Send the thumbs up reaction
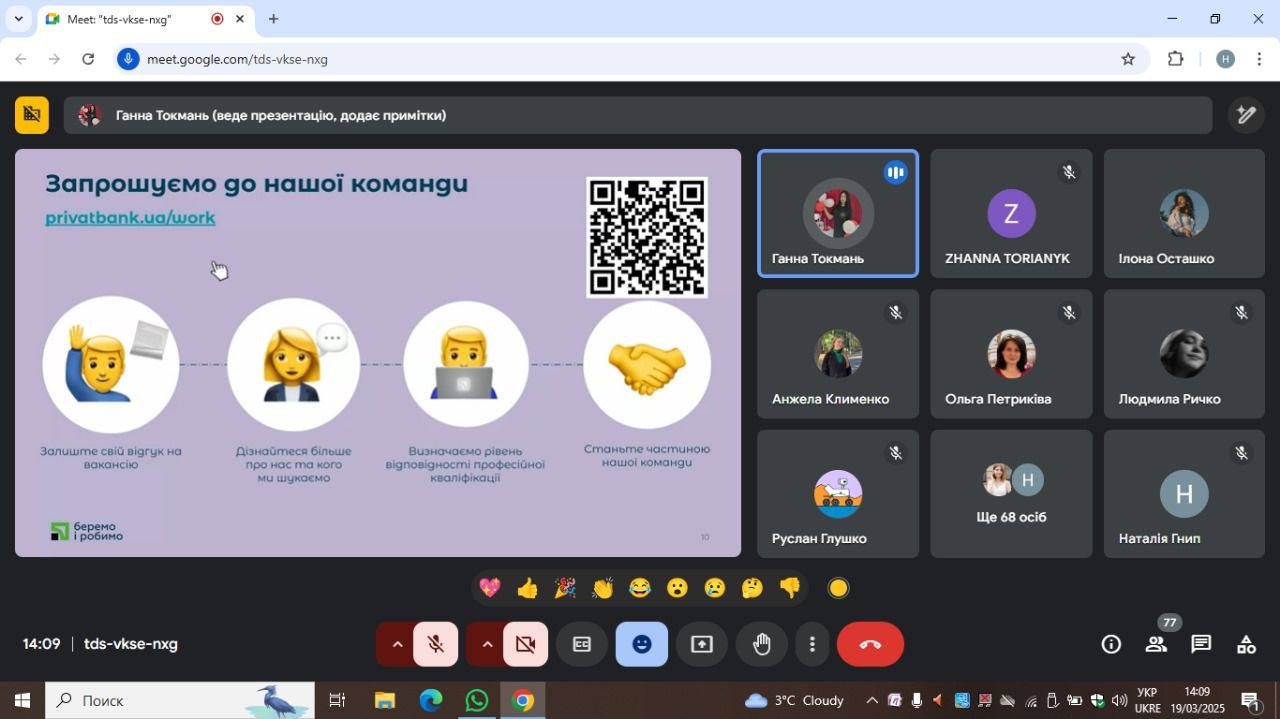Image resolution: width=1280 pixels, height=719 pixels. click(x=527, y=588)
